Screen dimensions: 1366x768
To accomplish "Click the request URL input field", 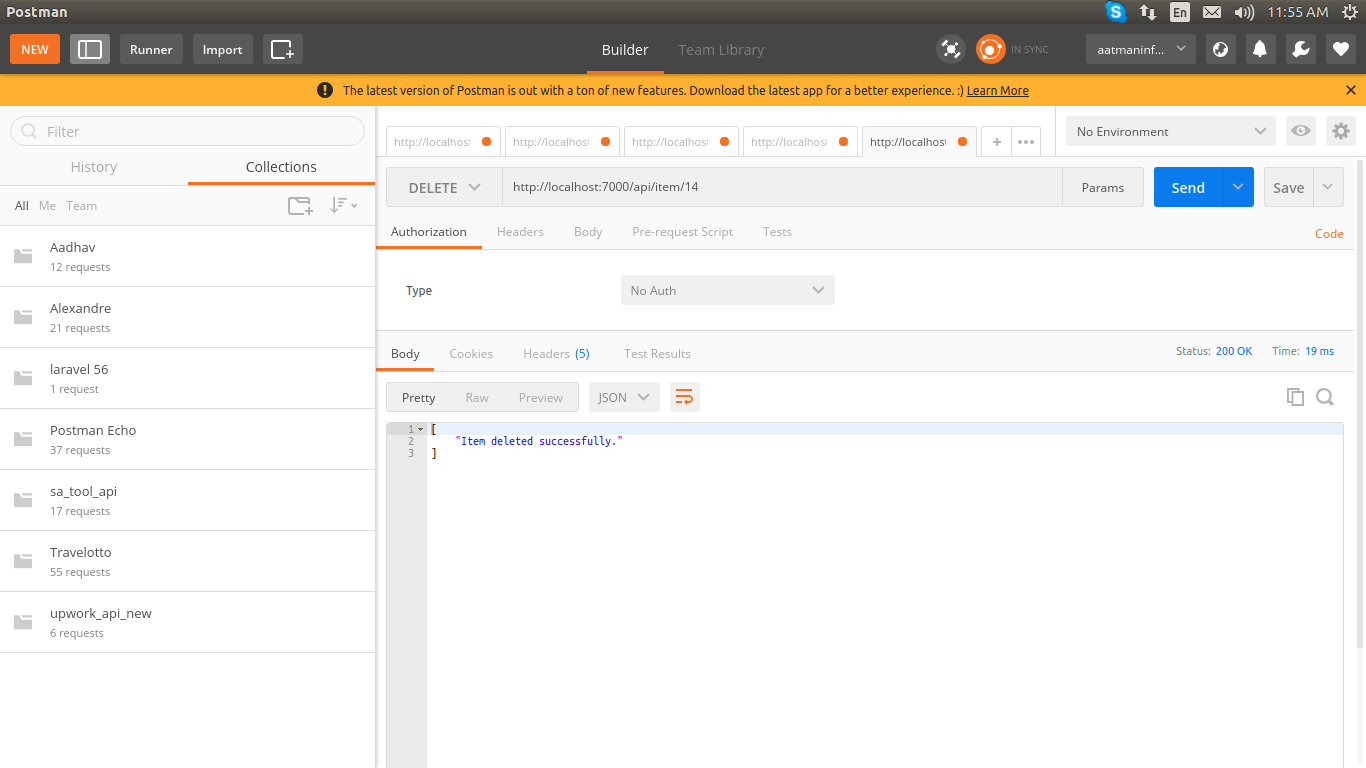I will click(780, 187).
